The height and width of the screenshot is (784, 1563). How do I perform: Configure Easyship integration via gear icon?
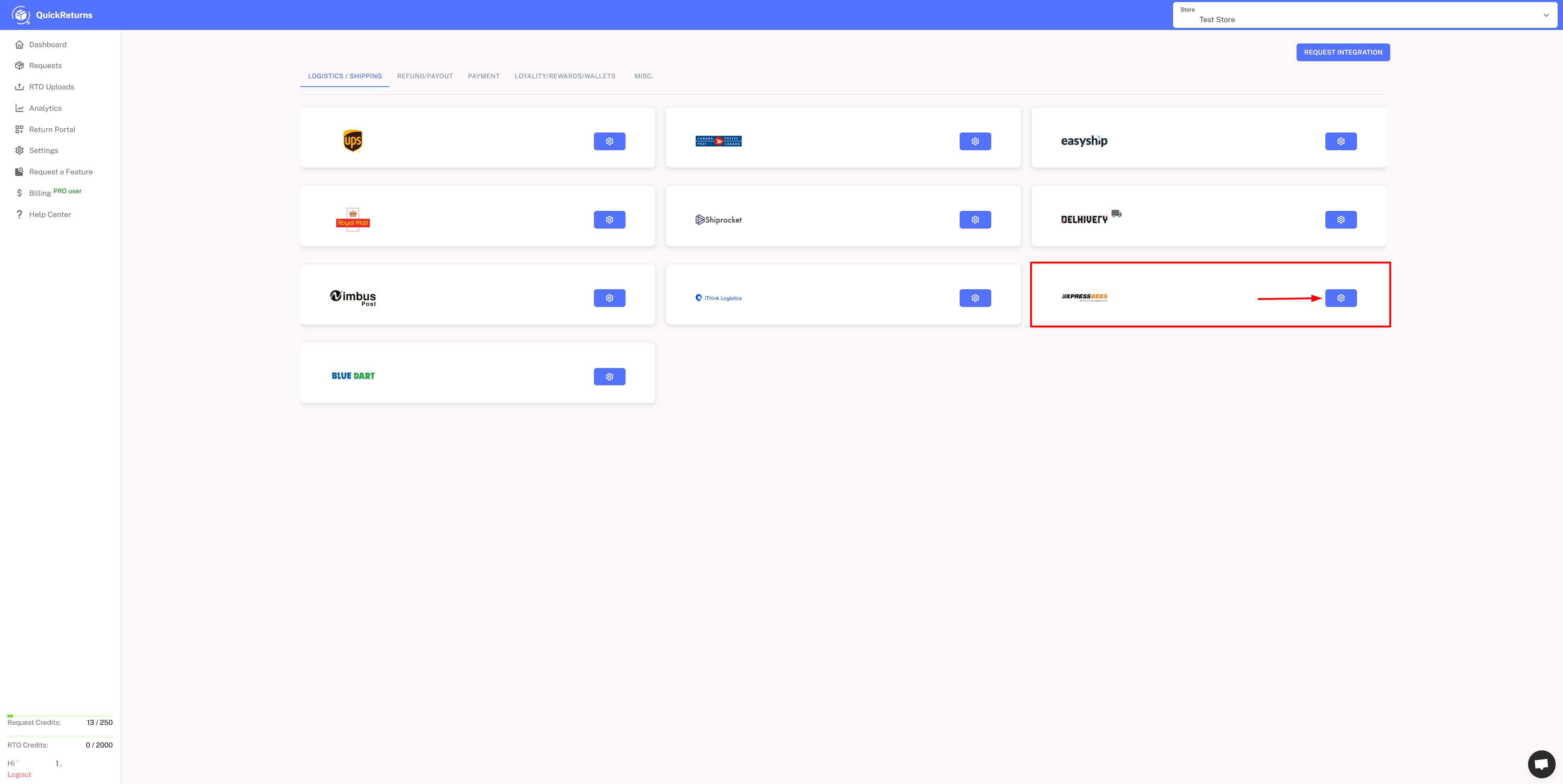point(1340,141)
